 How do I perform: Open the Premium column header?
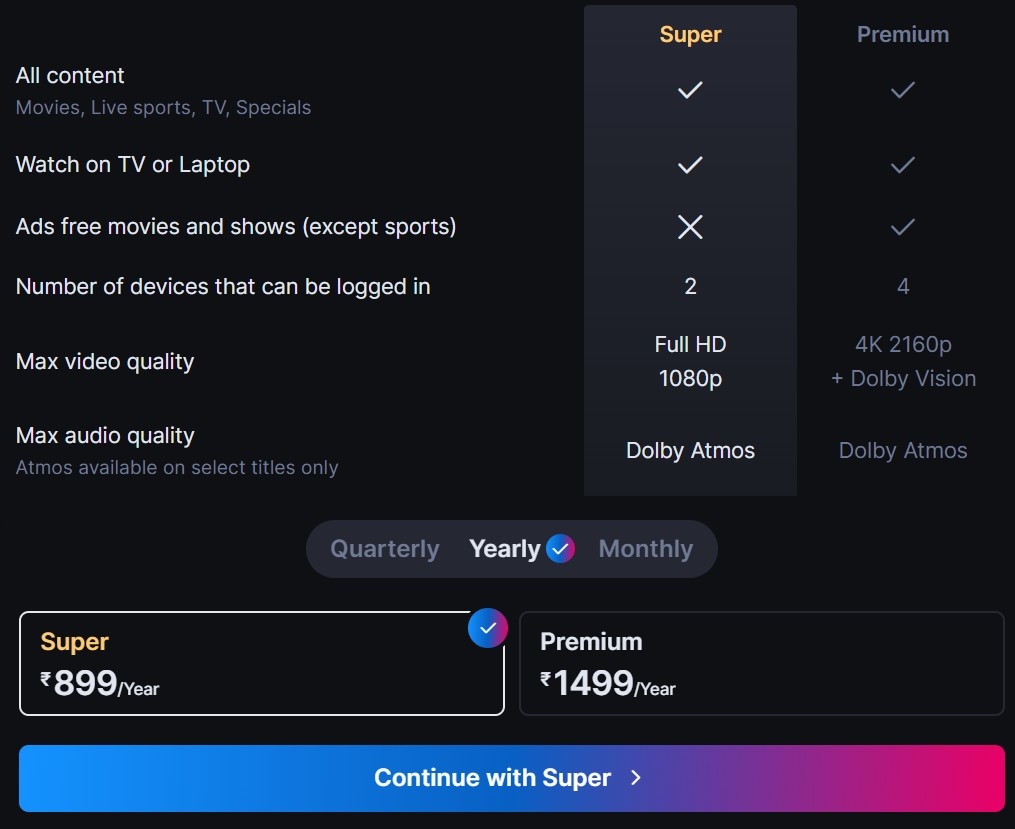coord(902,34)
